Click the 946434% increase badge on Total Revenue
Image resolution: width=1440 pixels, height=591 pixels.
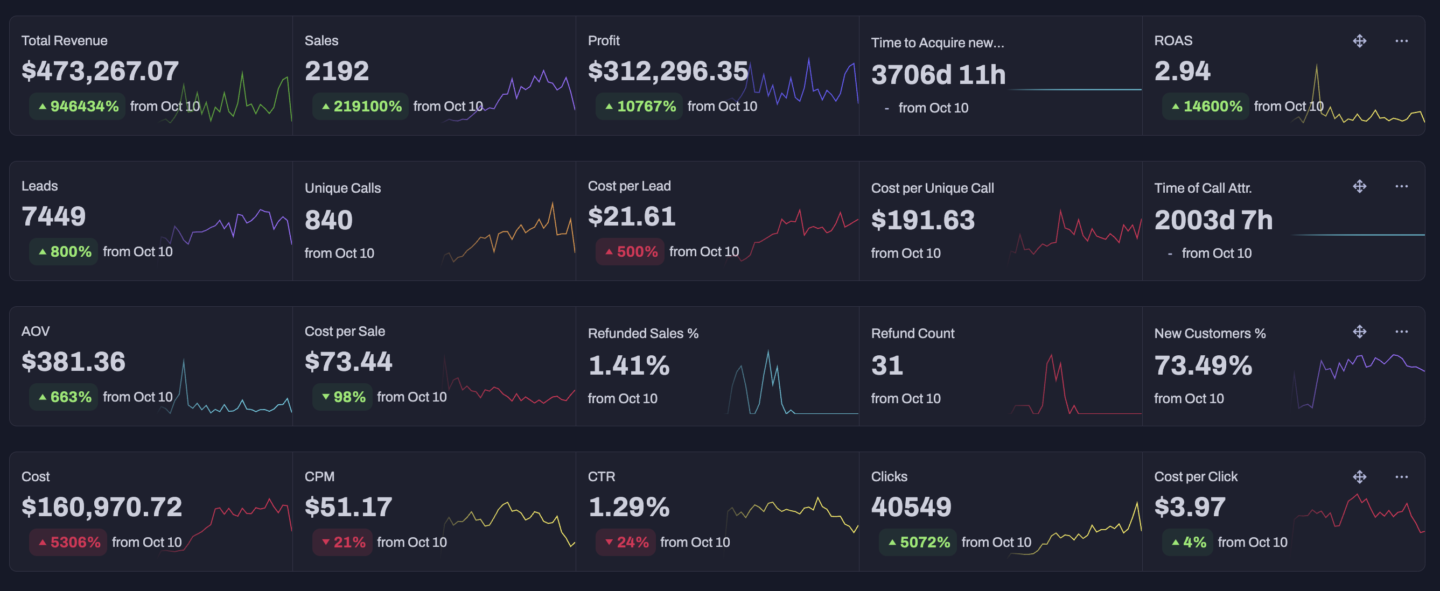(x=77, y=106)
